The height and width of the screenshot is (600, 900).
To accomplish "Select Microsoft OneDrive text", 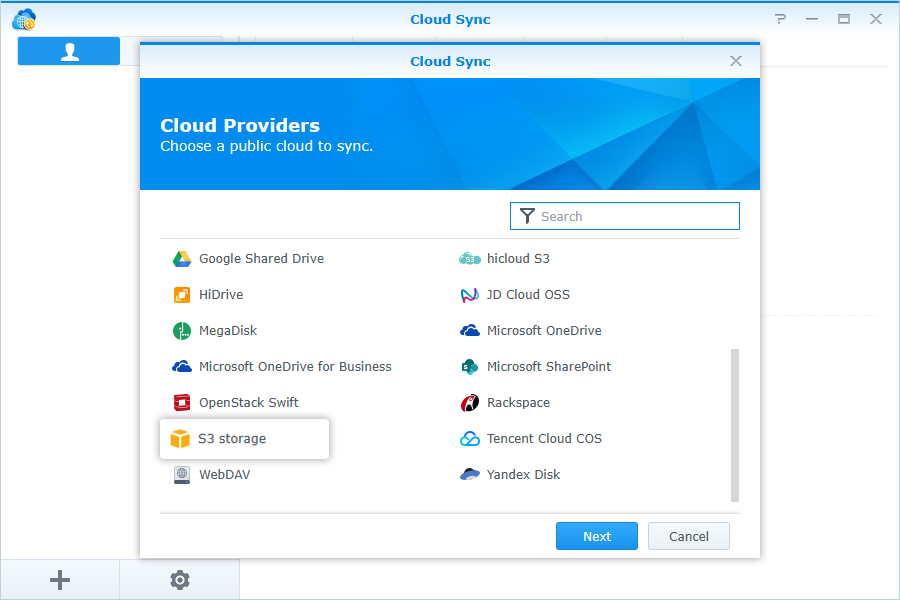I will pos(544,331).
